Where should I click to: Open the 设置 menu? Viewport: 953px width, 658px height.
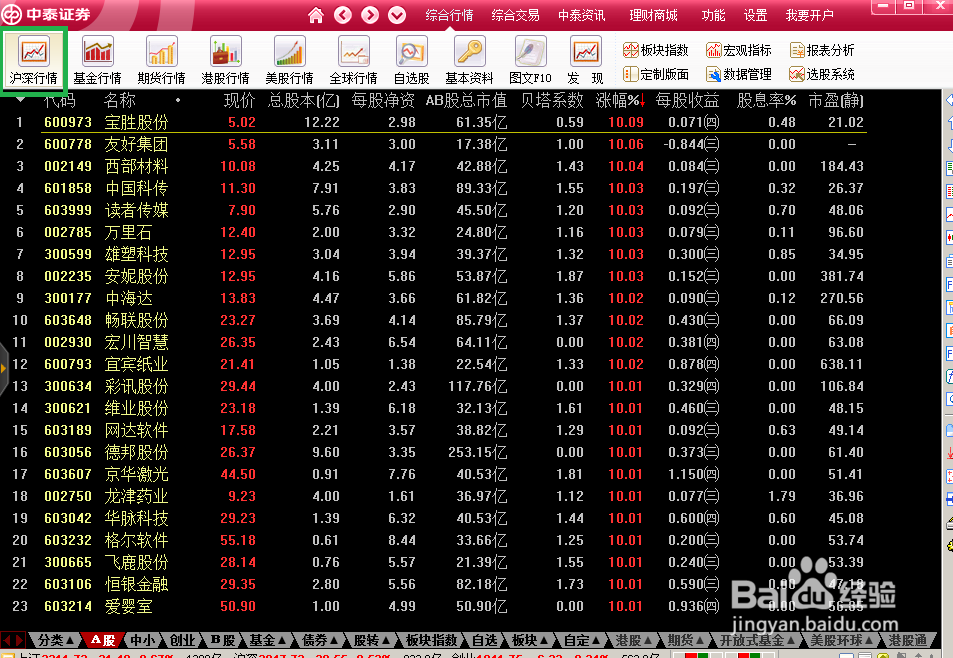coord(755,15)
